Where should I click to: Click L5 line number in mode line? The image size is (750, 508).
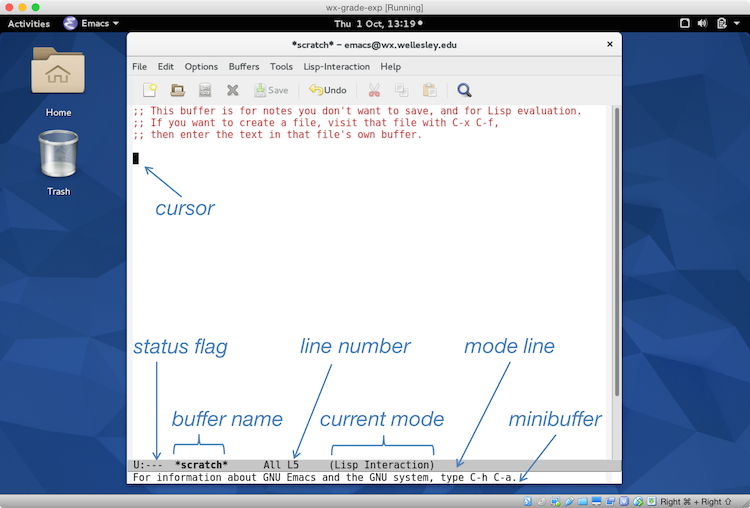293,464
